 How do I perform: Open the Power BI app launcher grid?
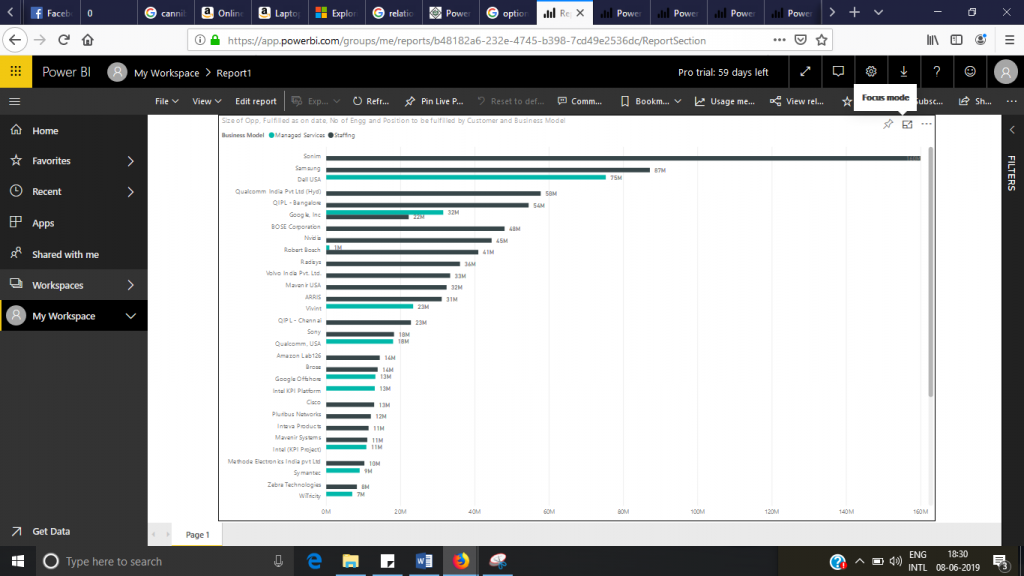point(16,72)
